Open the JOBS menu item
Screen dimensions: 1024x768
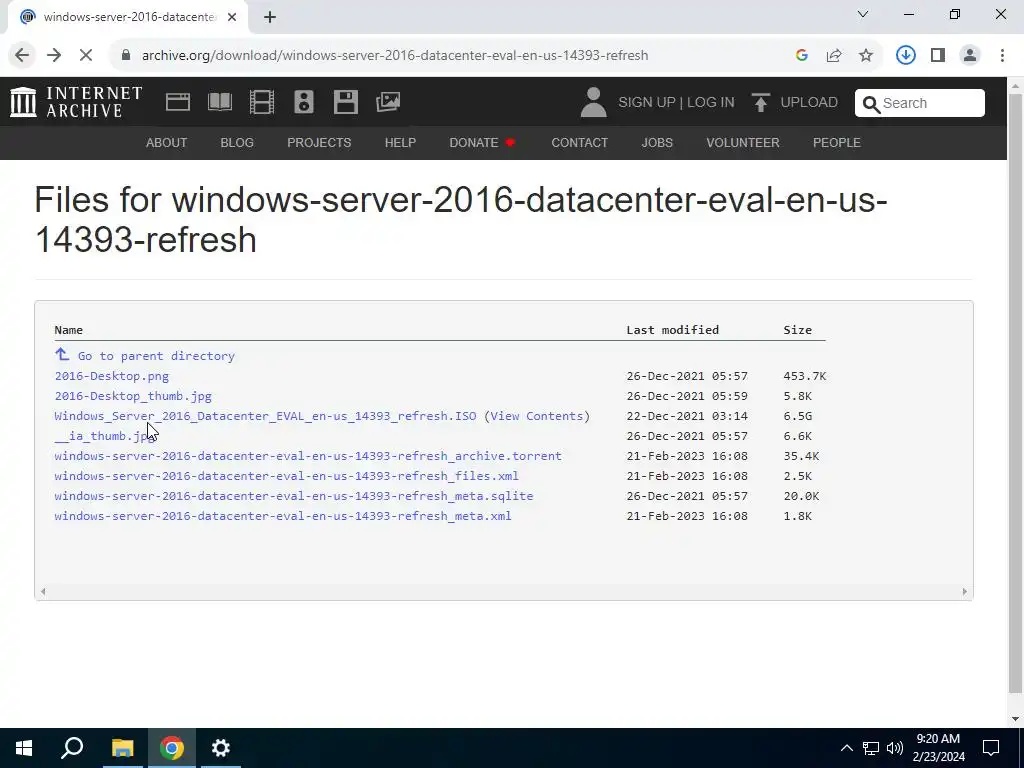click(x=657, y=142)
